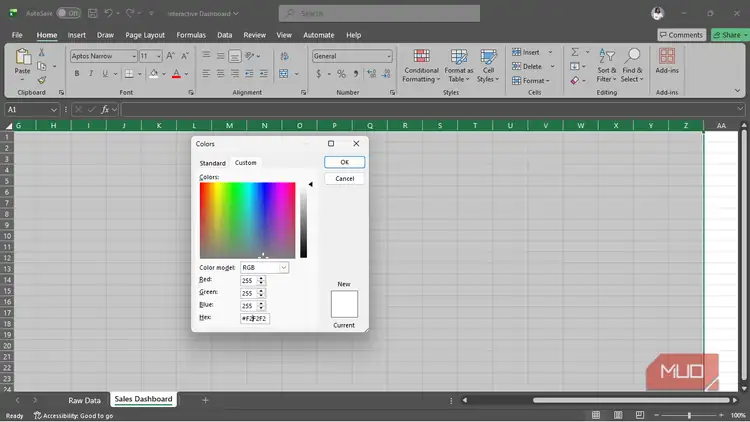Click the Paste clipboard icon
This screenshot has height=422, width=750.
(22, 56)
